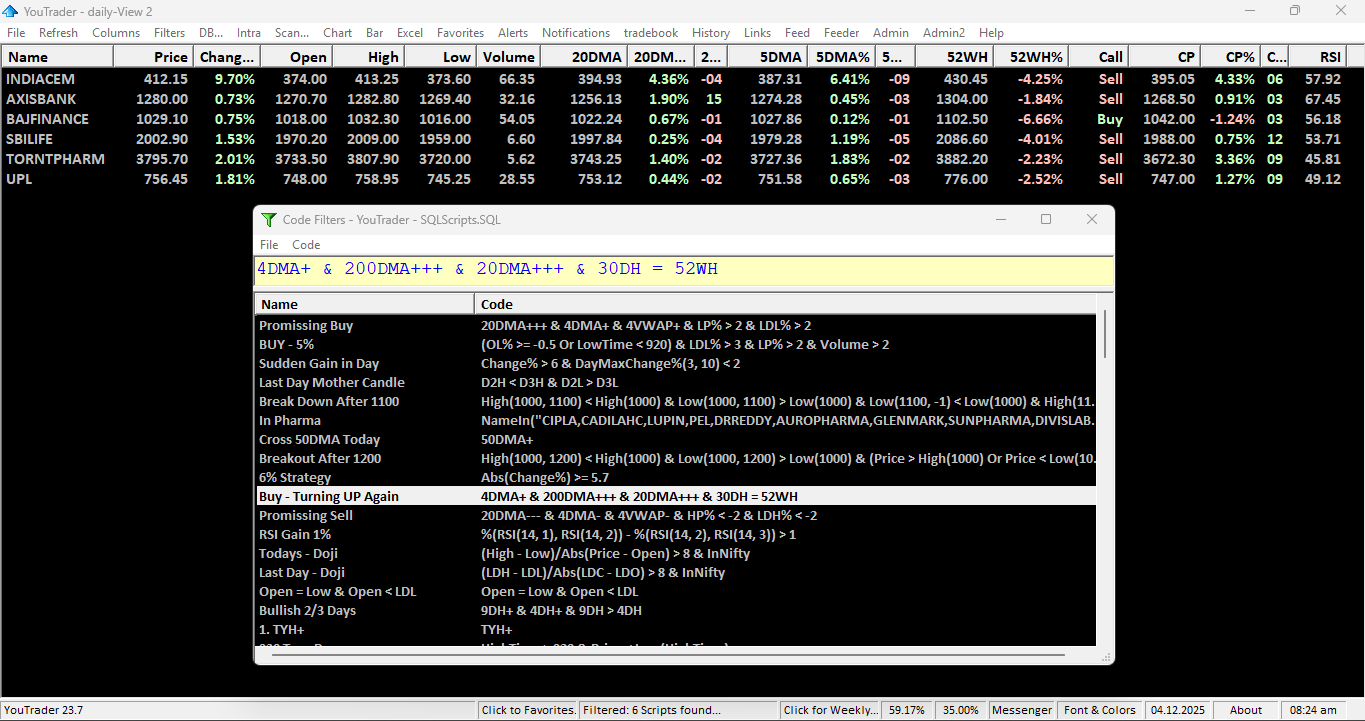
Task: Maximize the Code Filters window
Action: (1046, 219)
